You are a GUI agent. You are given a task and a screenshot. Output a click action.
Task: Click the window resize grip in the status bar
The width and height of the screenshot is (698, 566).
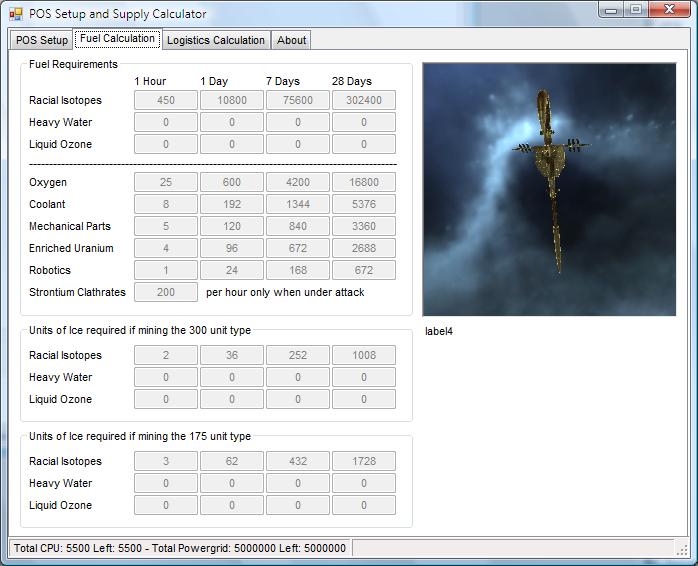tap(682, 550)
